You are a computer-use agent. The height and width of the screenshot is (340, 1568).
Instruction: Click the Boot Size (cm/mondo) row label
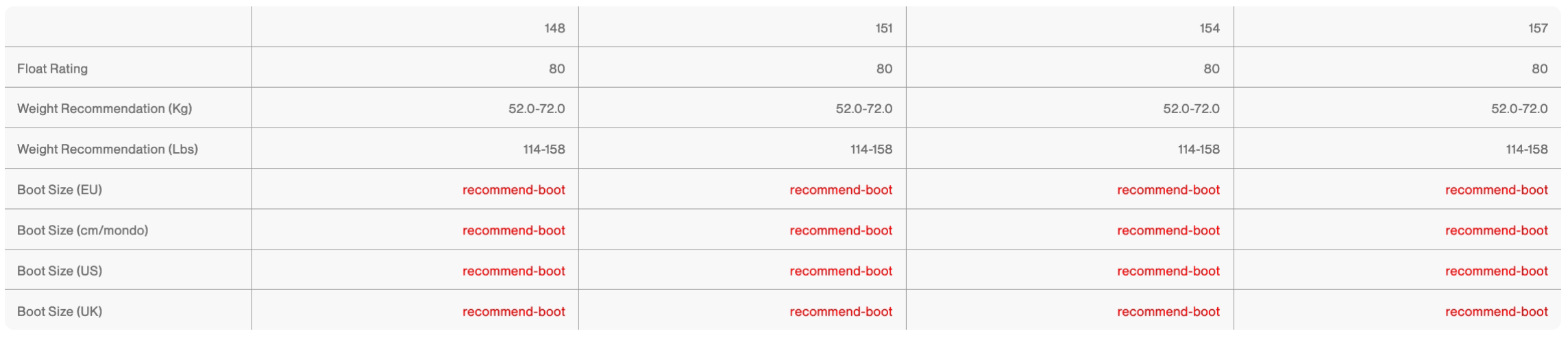(82, 230)
